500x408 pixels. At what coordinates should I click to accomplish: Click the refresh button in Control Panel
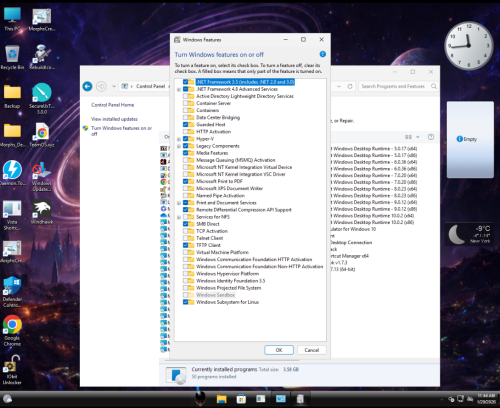(350, 86)
